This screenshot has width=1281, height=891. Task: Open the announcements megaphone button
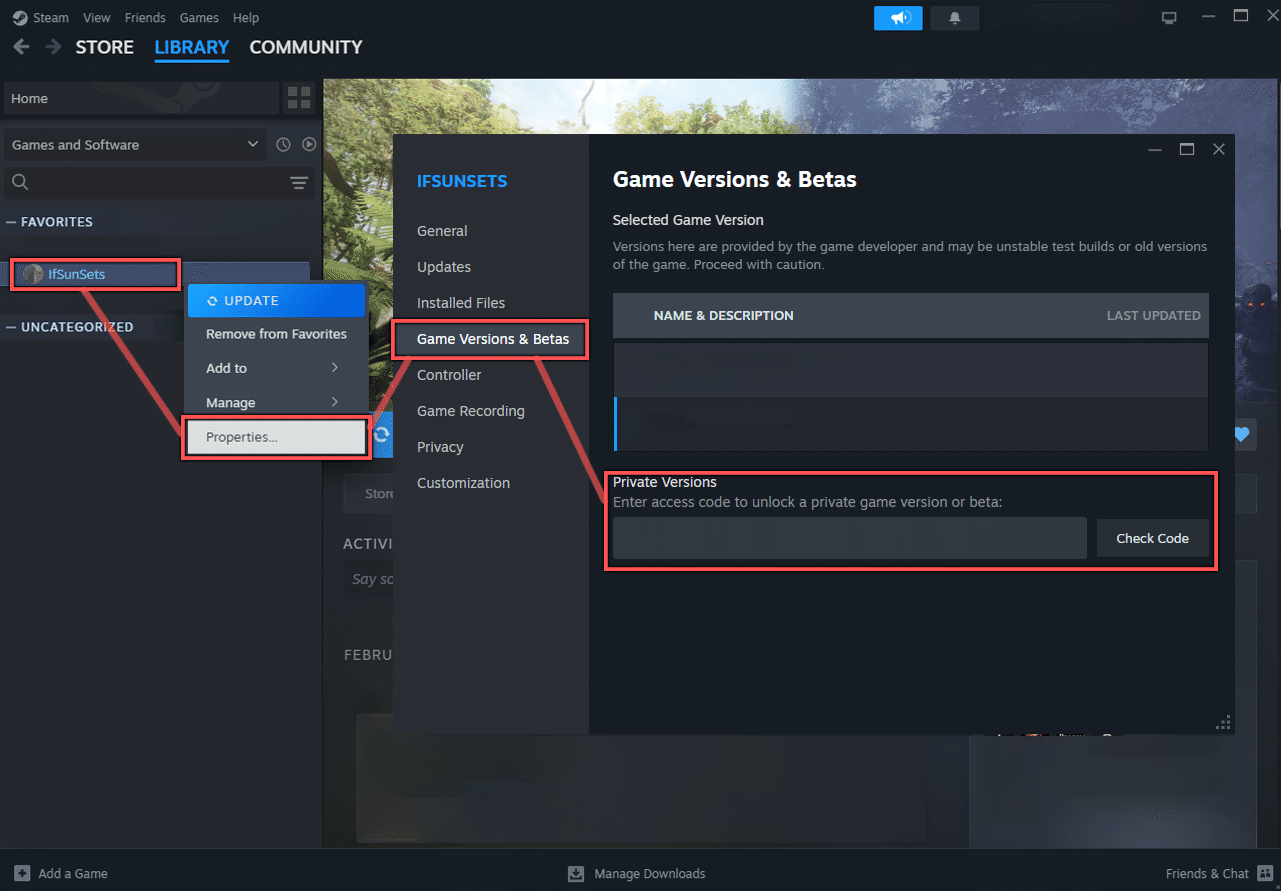(898, 18)
